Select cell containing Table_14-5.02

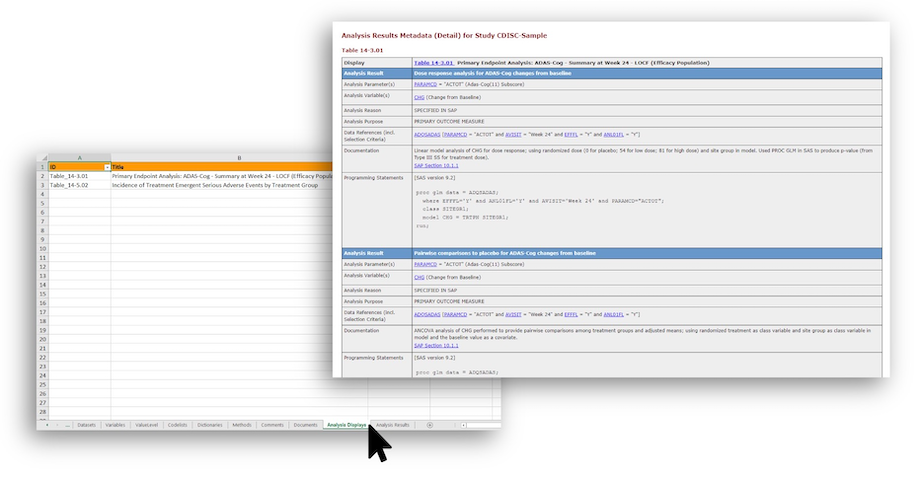tap(80, 185)
